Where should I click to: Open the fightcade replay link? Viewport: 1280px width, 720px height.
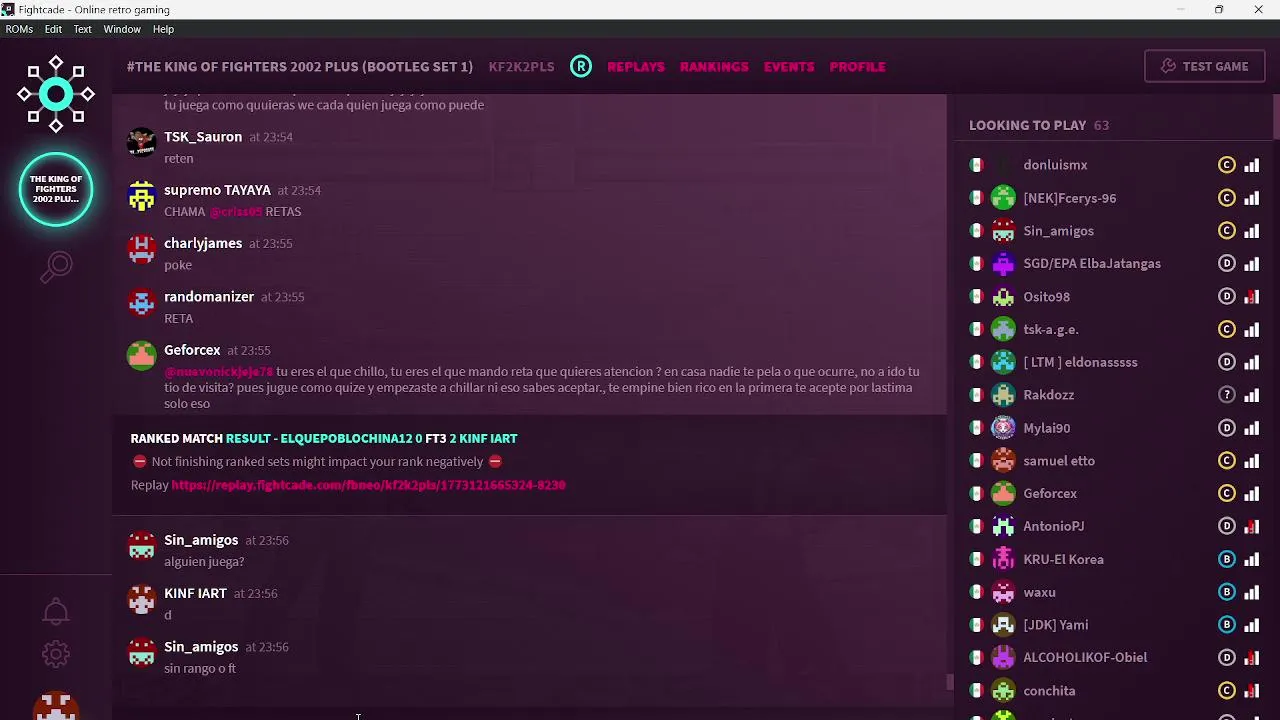(x=368, y=485)
